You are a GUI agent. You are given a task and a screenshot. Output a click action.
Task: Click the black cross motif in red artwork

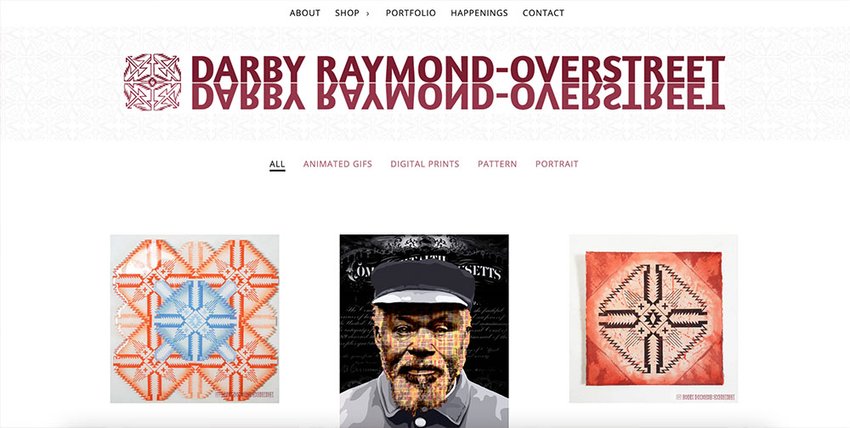(653, 319)
